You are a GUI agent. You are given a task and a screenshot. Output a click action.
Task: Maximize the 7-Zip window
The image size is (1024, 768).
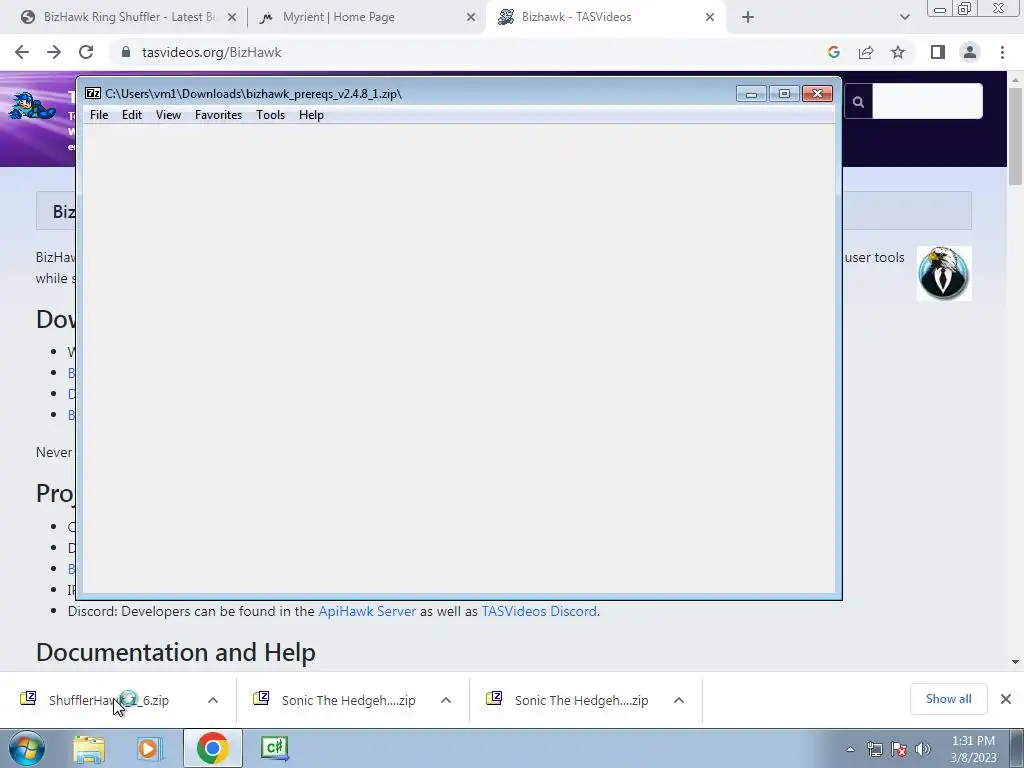click(784, 94)
